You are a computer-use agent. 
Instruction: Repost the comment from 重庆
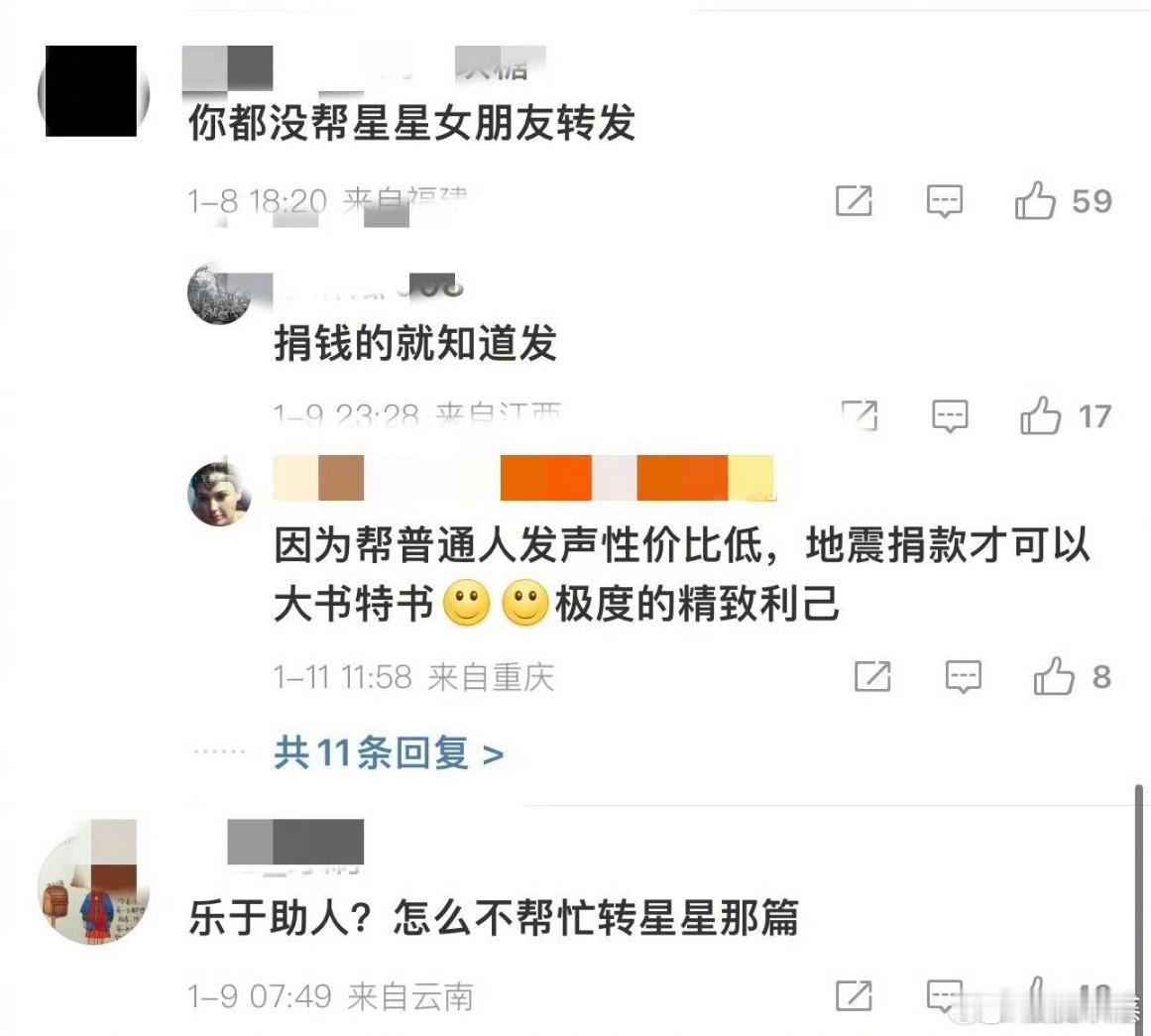coord(872,676)
